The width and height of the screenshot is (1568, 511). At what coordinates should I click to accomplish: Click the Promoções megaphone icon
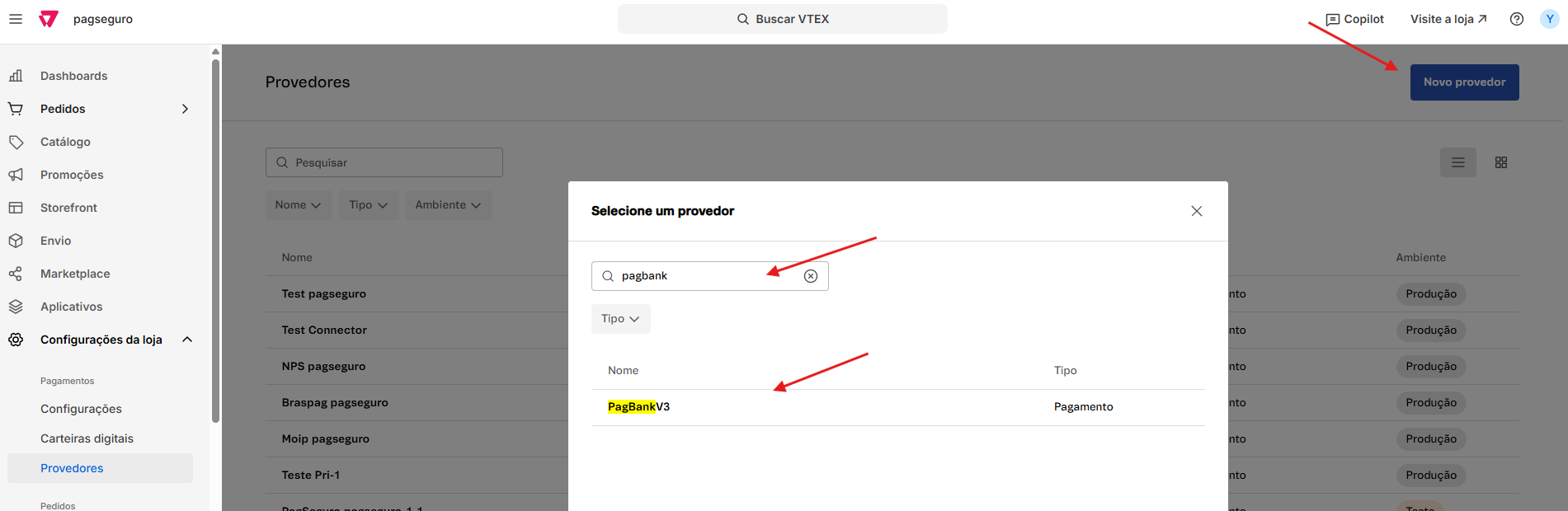coord(16,175)
